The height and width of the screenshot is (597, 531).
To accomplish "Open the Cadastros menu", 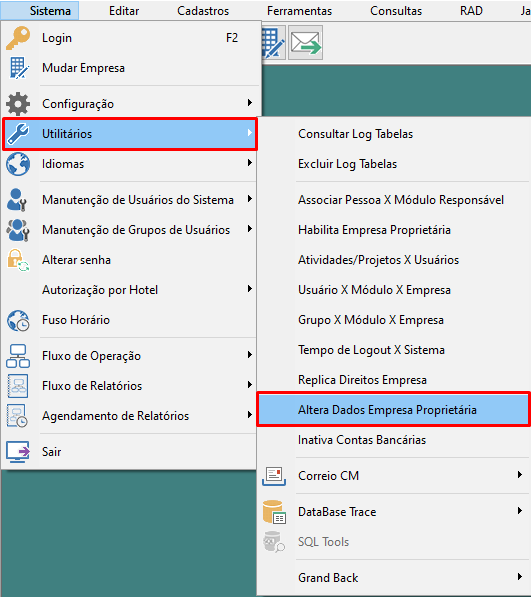I will click(203, 11).
